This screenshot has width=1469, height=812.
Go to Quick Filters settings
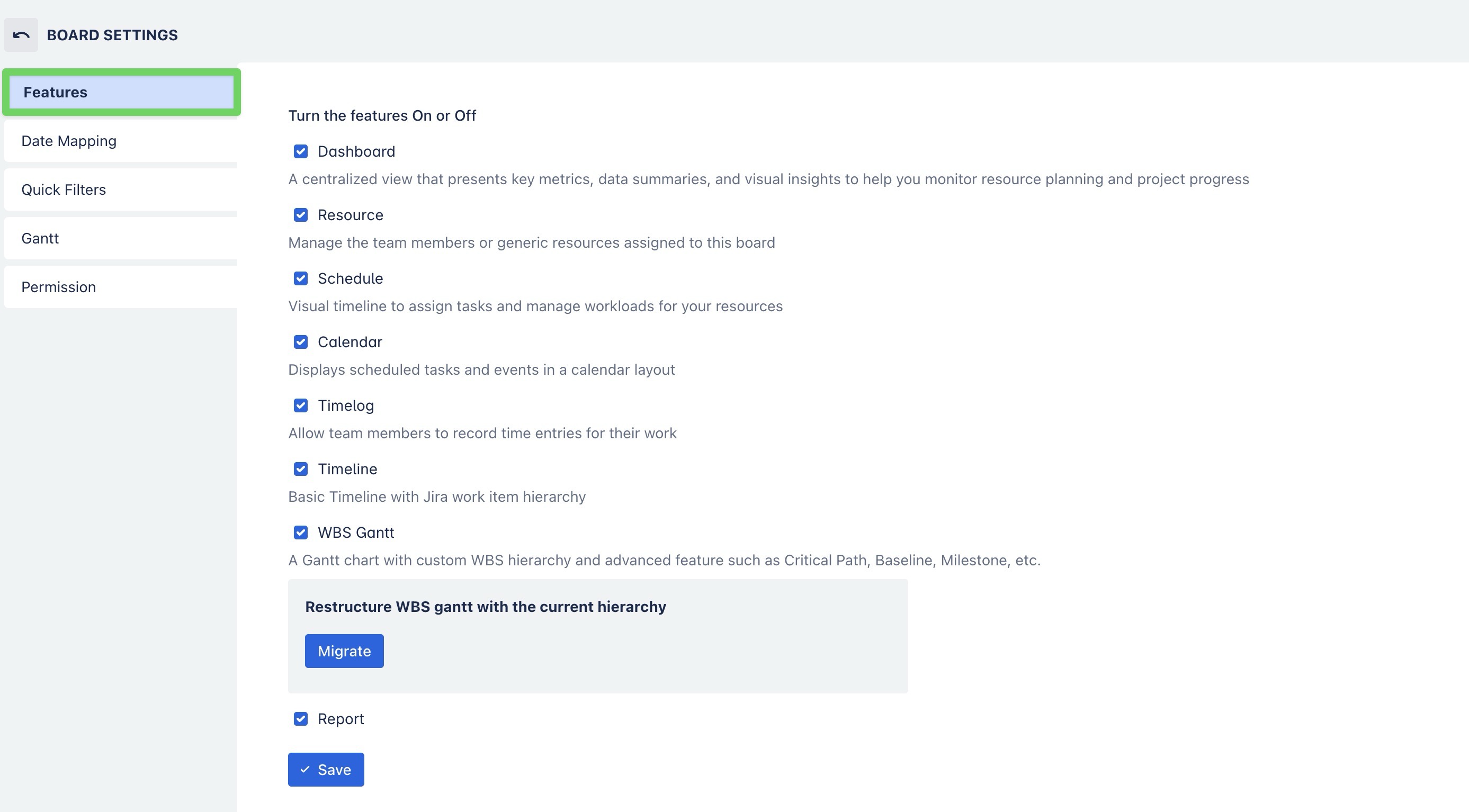(x=121, y=190)
